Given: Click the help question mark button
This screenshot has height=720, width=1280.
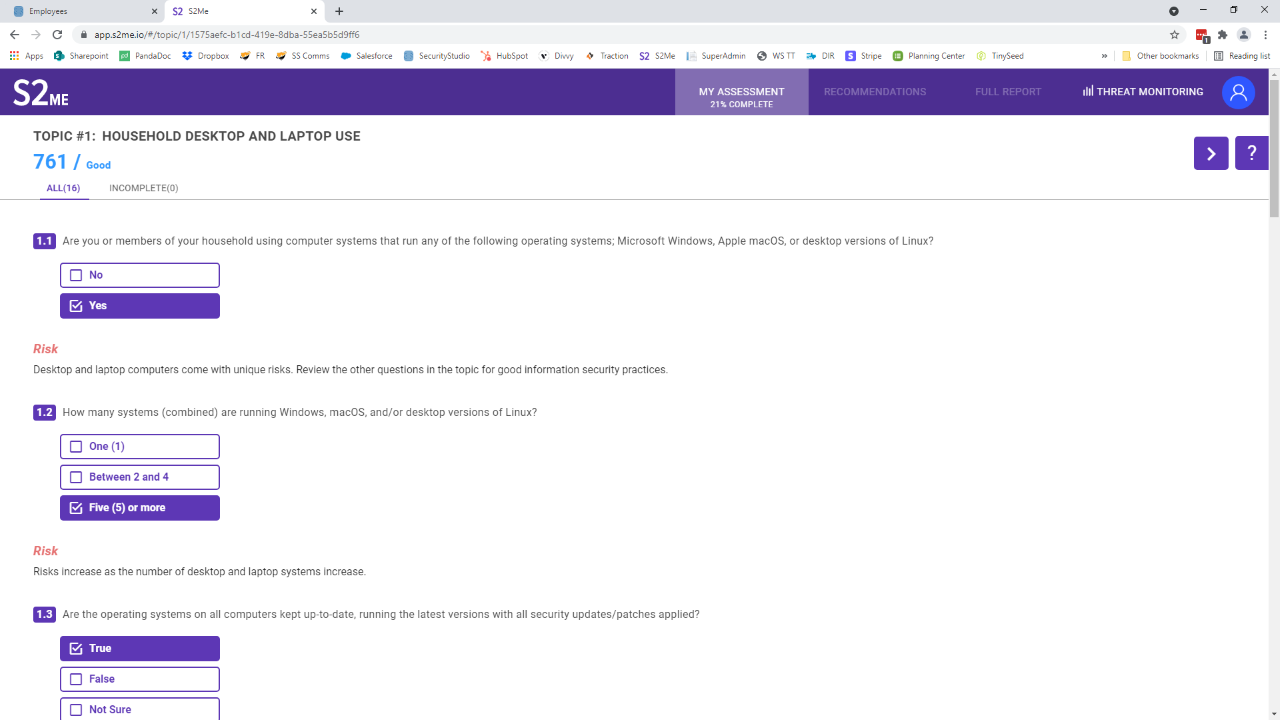Looking at the screenshot, I should click(x=1251, y=153).
